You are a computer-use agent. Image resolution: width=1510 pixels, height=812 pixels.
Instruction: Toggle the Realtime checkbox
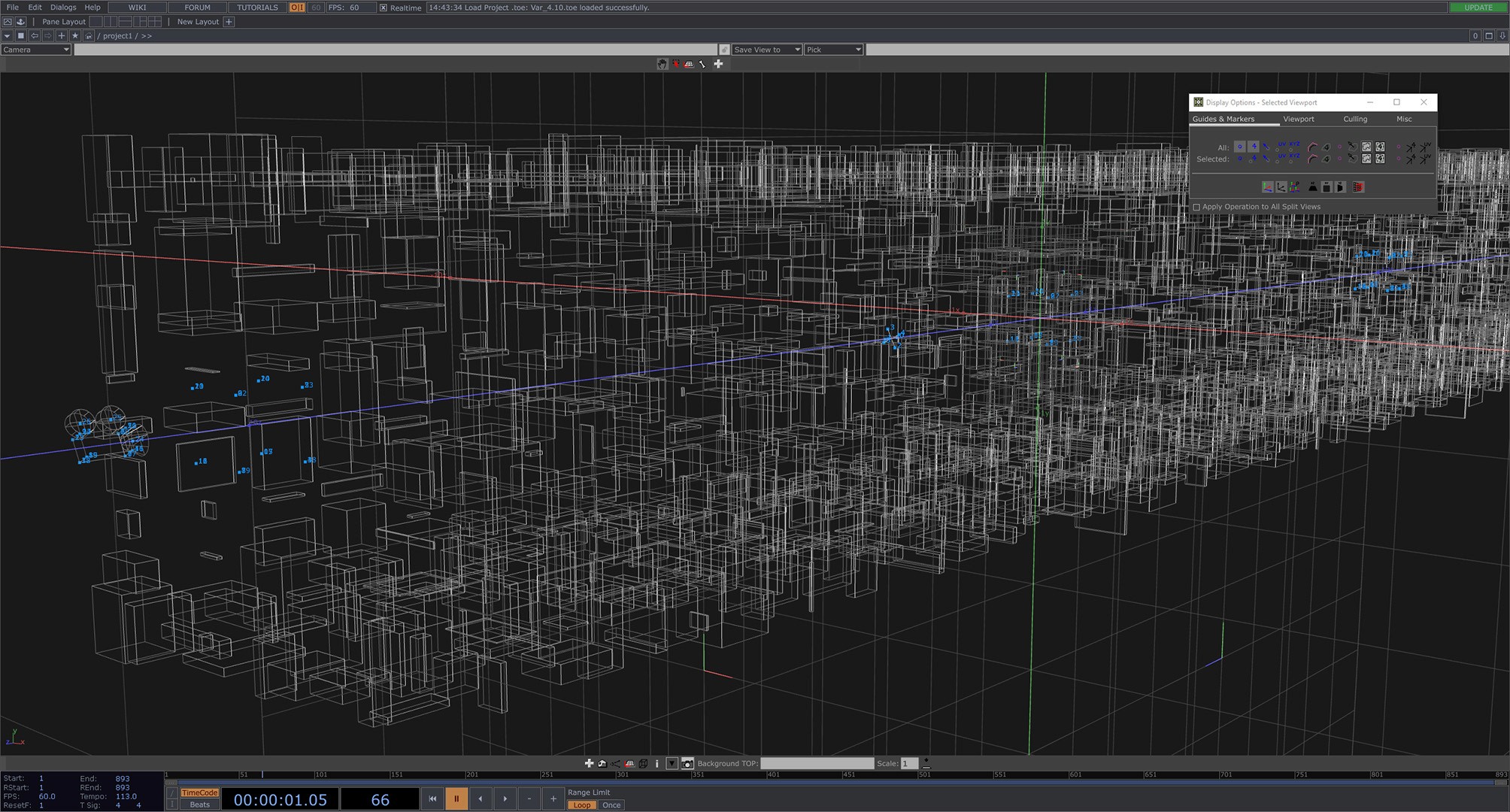[x=384, y=8]
